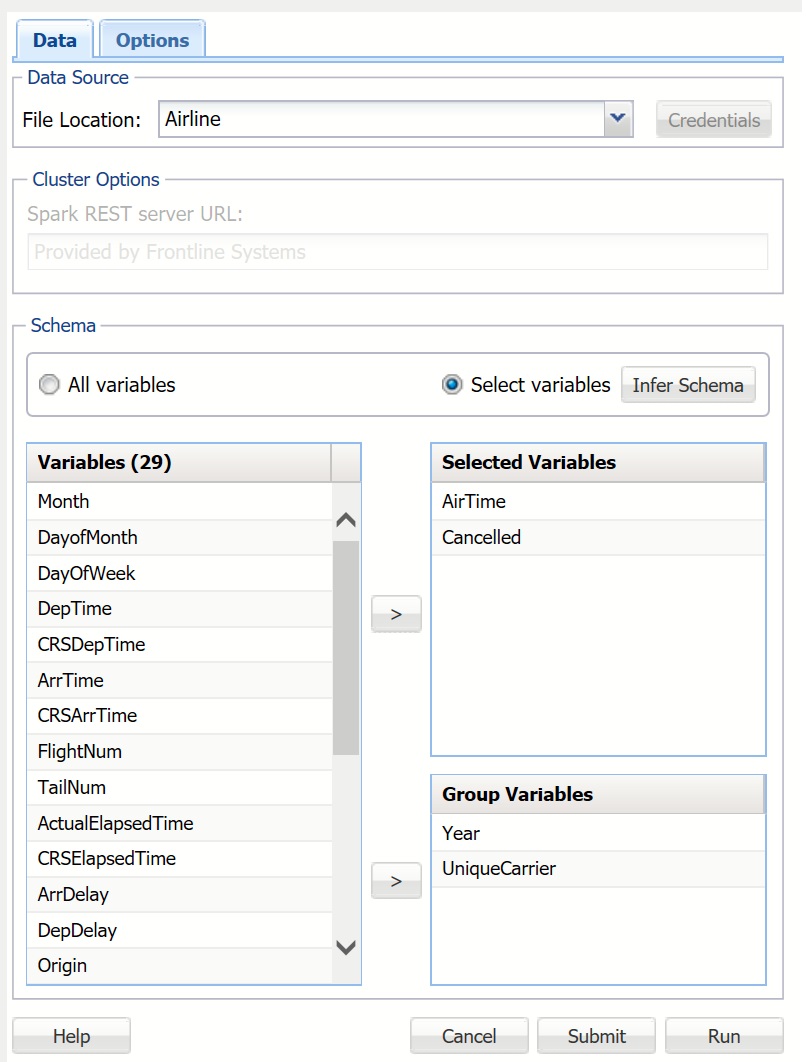Viewport: 807px width, 1062px height.
Task: Click the Help button
Action: pos(71,1036)
